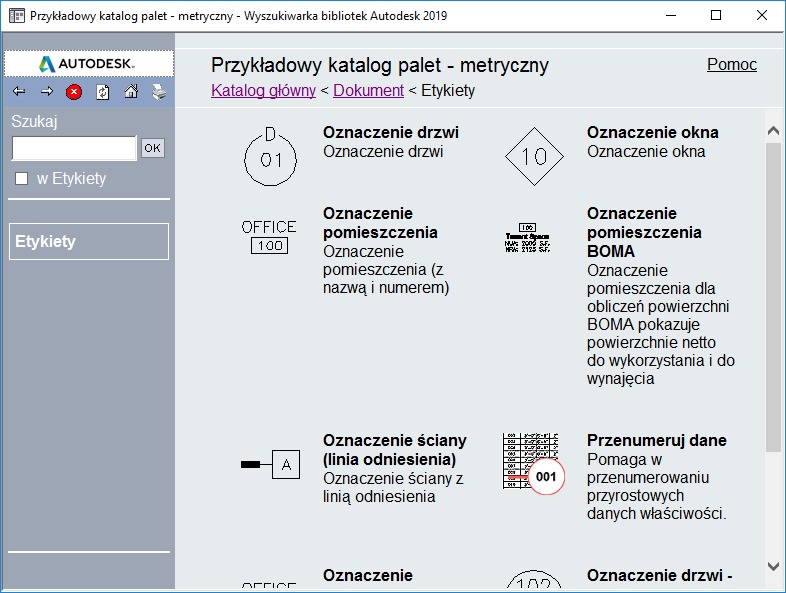
Task: Select the OFFICE 100 room tag thumbnail
Action: tap(269, 237)
